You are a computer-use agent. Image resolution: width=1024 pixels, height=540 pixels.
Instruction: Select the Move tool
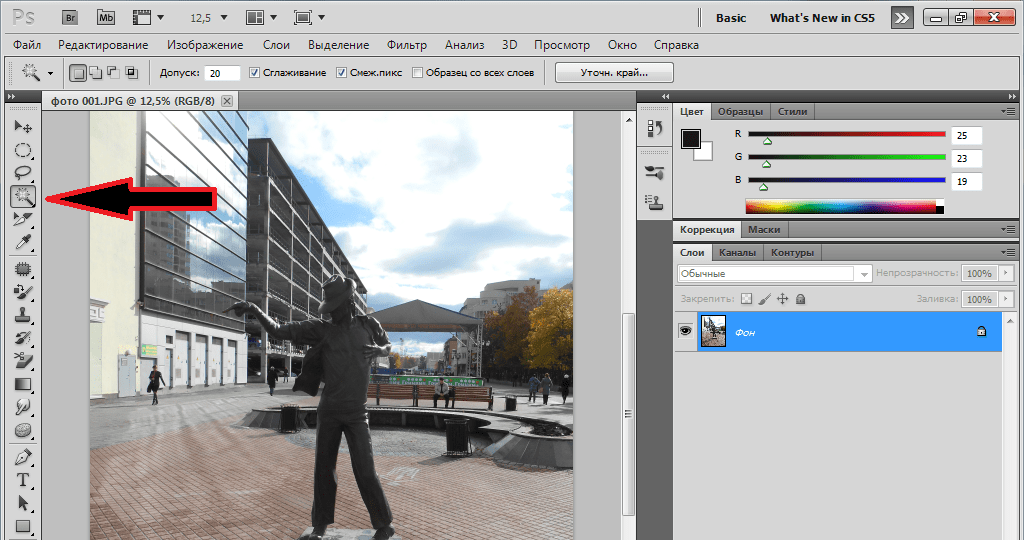pos(23,127)
